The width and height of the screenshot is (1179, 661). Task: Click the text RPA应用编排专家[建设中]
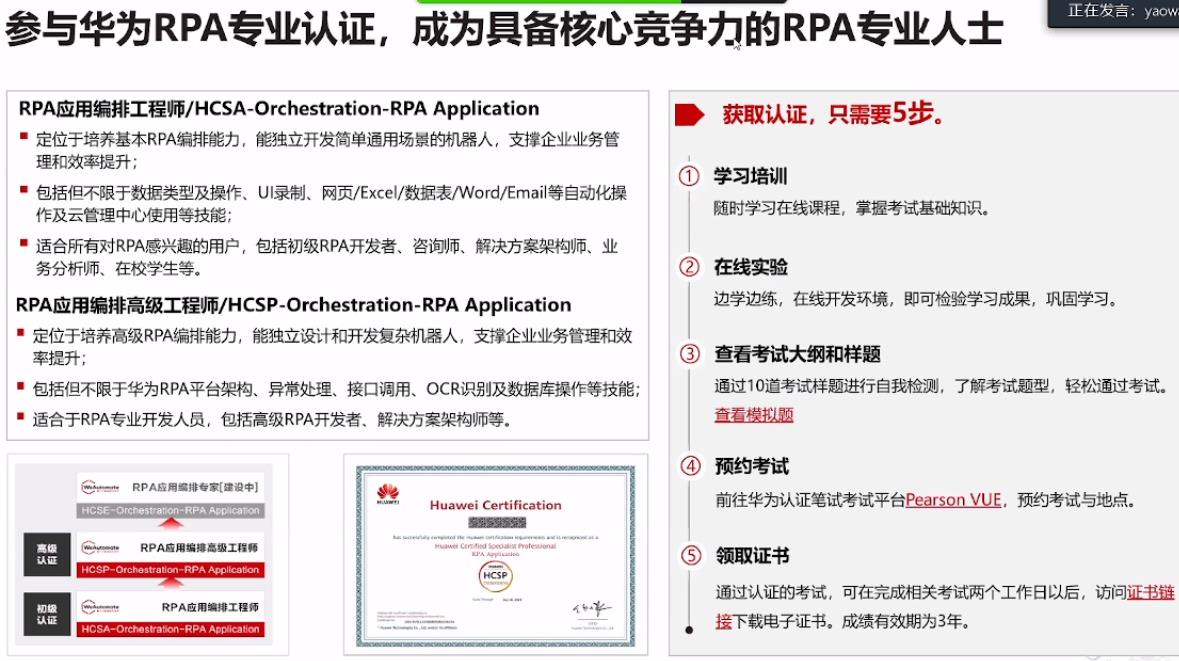(195, 487)
